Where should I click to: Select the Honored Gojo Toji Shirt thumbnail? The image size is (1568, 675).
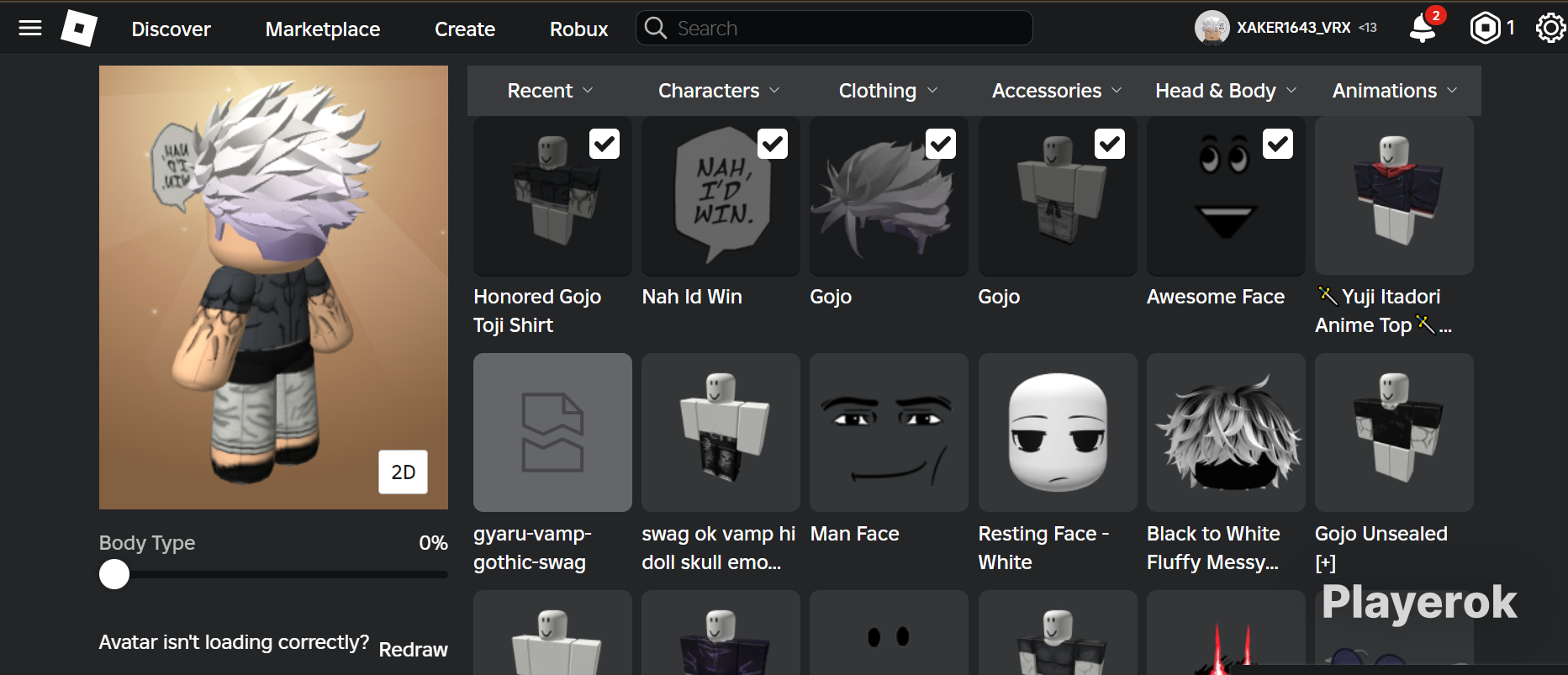552,196
